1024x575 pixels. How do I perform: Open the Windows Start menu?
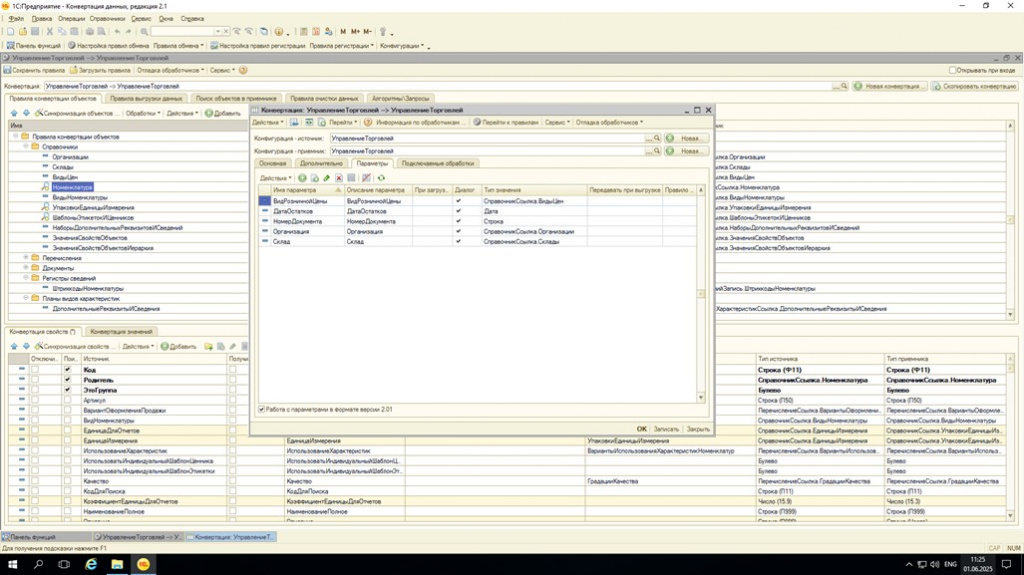(x=12, y=564)
